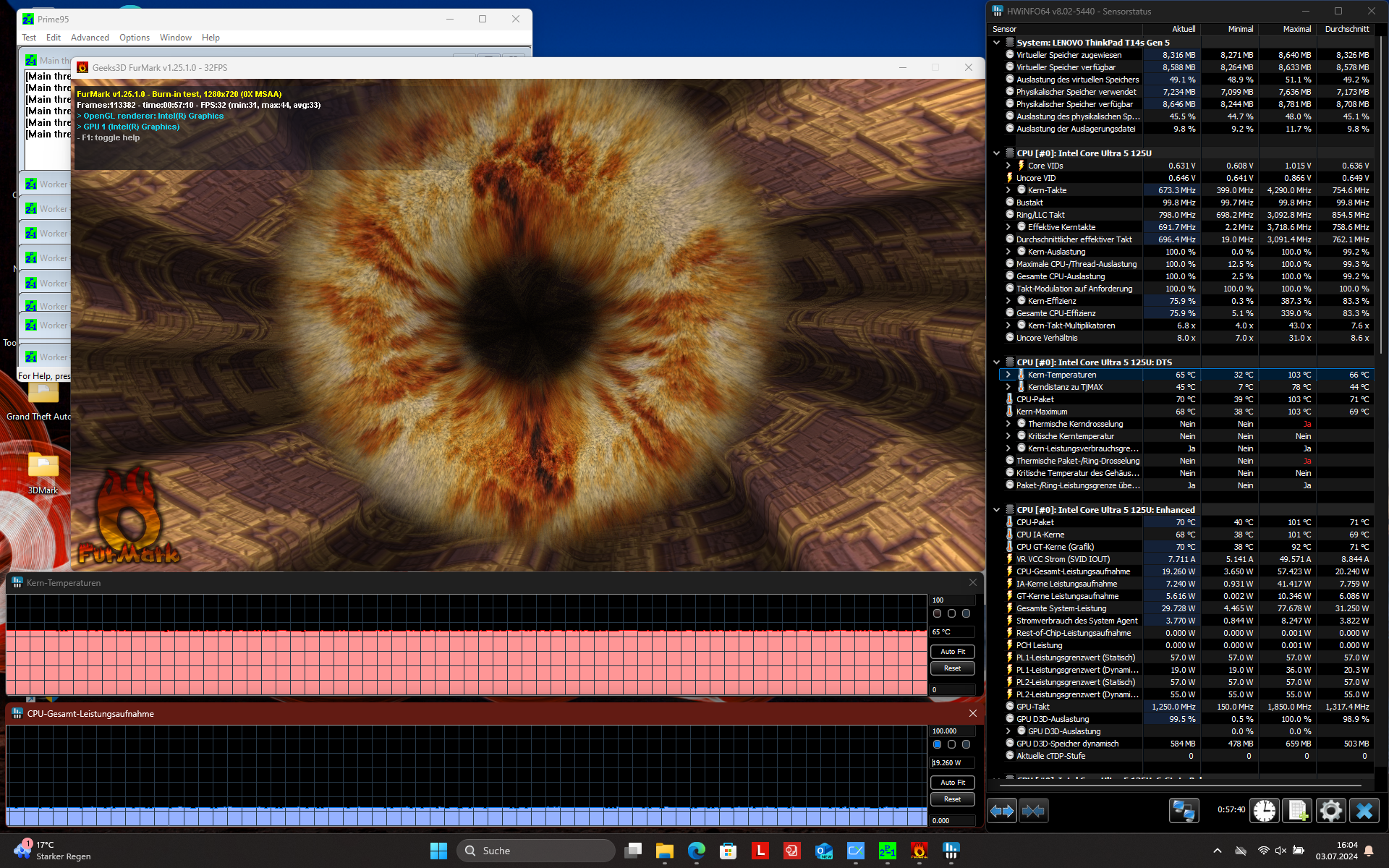This screenshot has width=1389, height=868.
Task: Collapse the CPU [#0] Intel Core Ultra 5 125U group
Action: [997, 153]
